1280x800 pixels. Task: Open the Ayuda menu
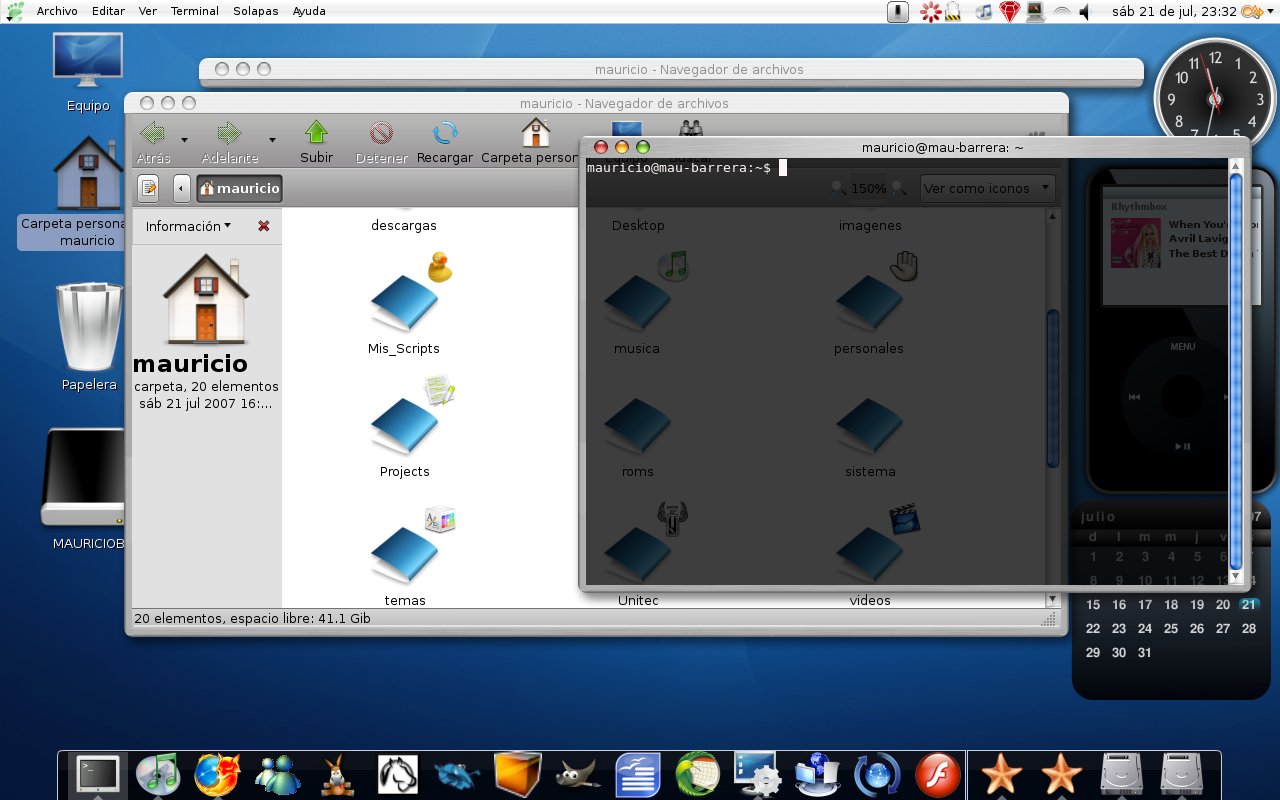(x=309, y=11)
